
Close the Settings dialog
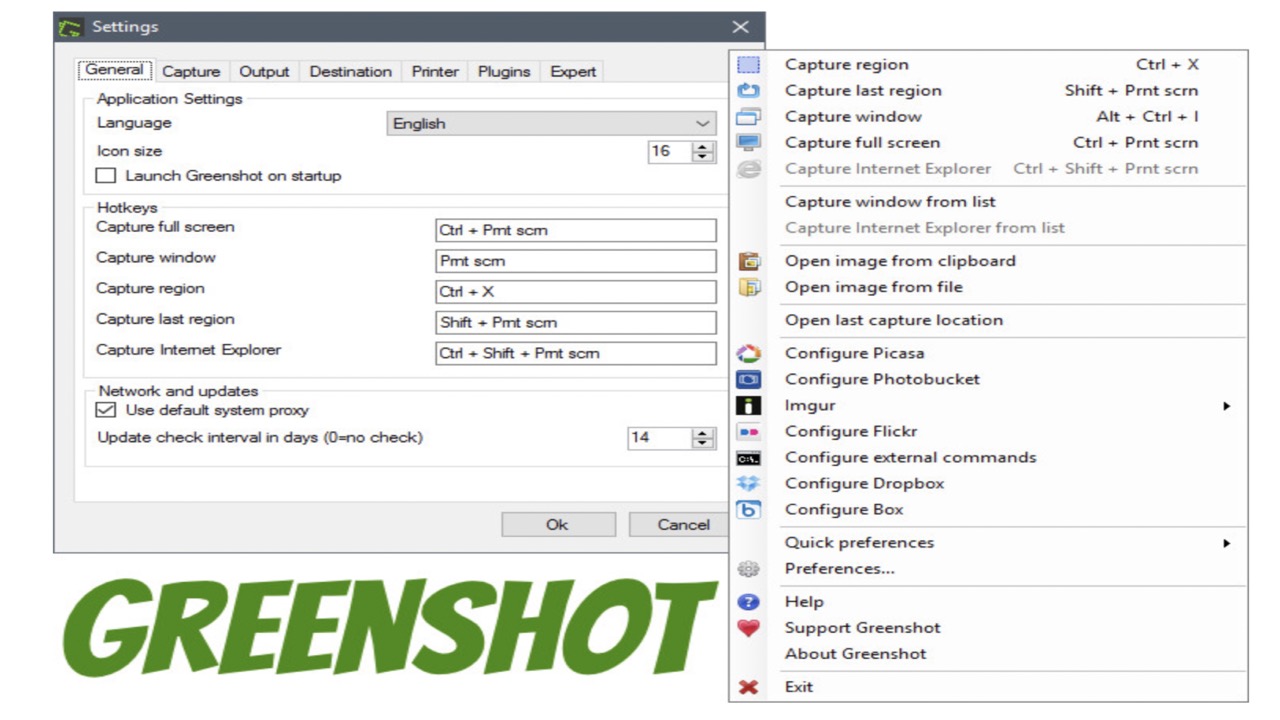point(740,27)
